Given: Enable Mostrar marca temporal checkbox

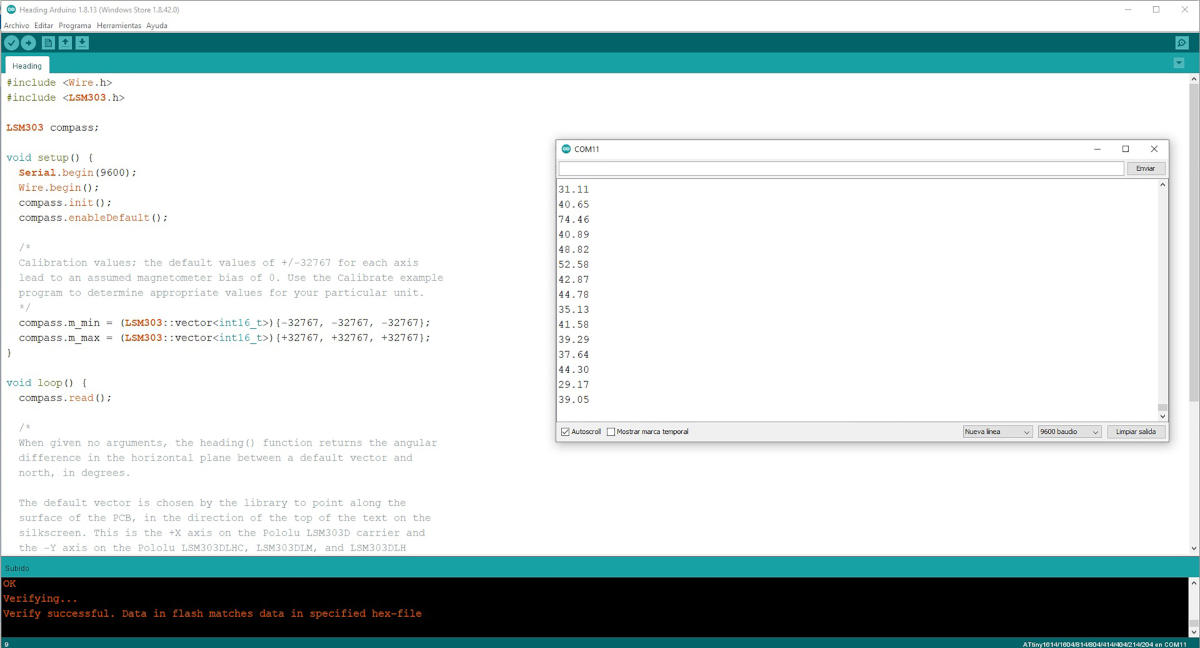Looking at the screenshot, I should click(611, 432).
